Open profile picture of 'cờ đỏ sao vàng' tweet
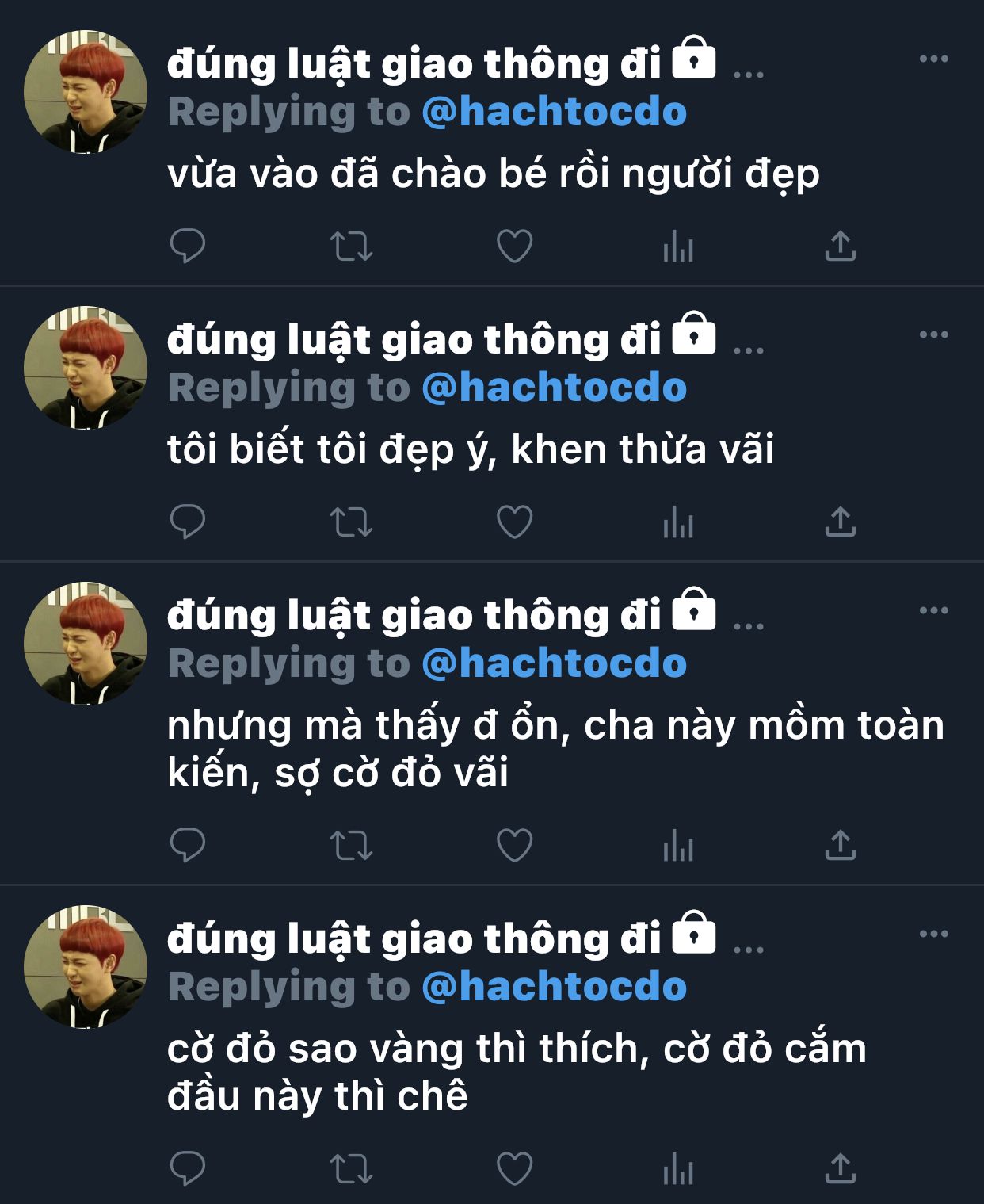 [x=86, y=967]
